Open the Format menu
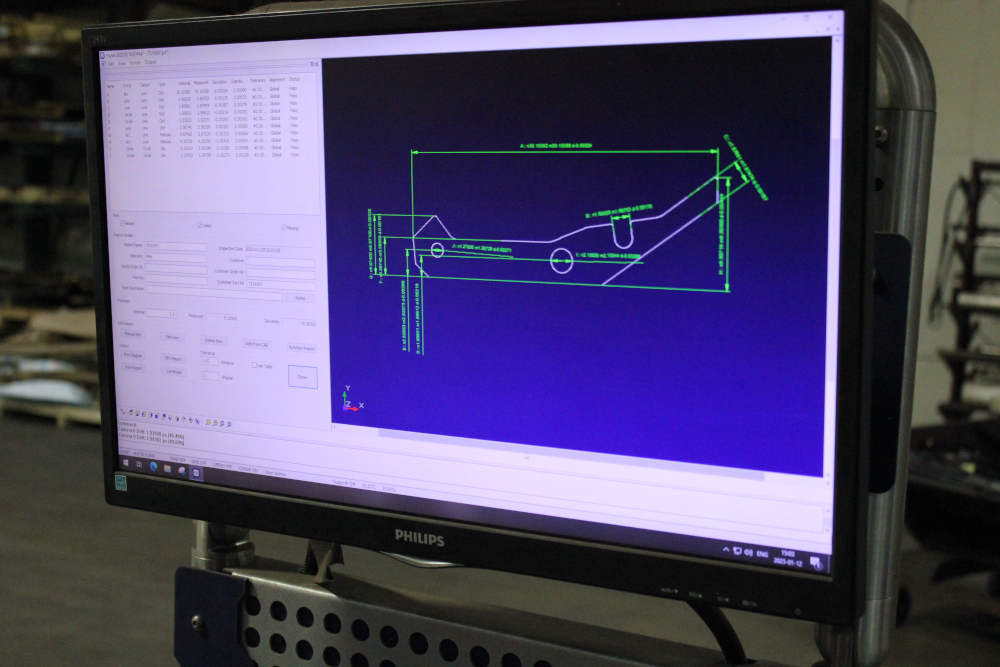Viewport: 1000px width, 667px height. tap(135, 62)
